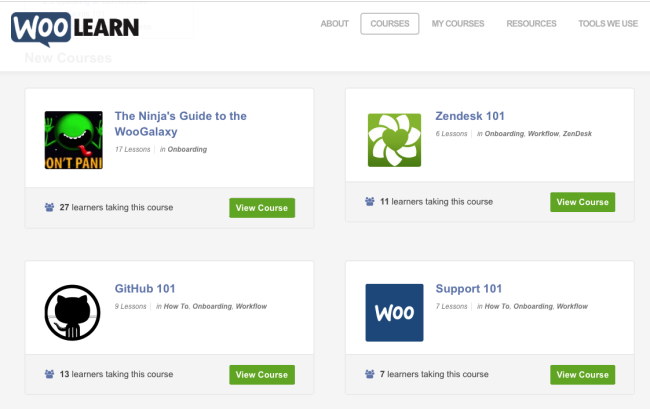Click '13 learners taking this course' text

click(x=116, y=374)
